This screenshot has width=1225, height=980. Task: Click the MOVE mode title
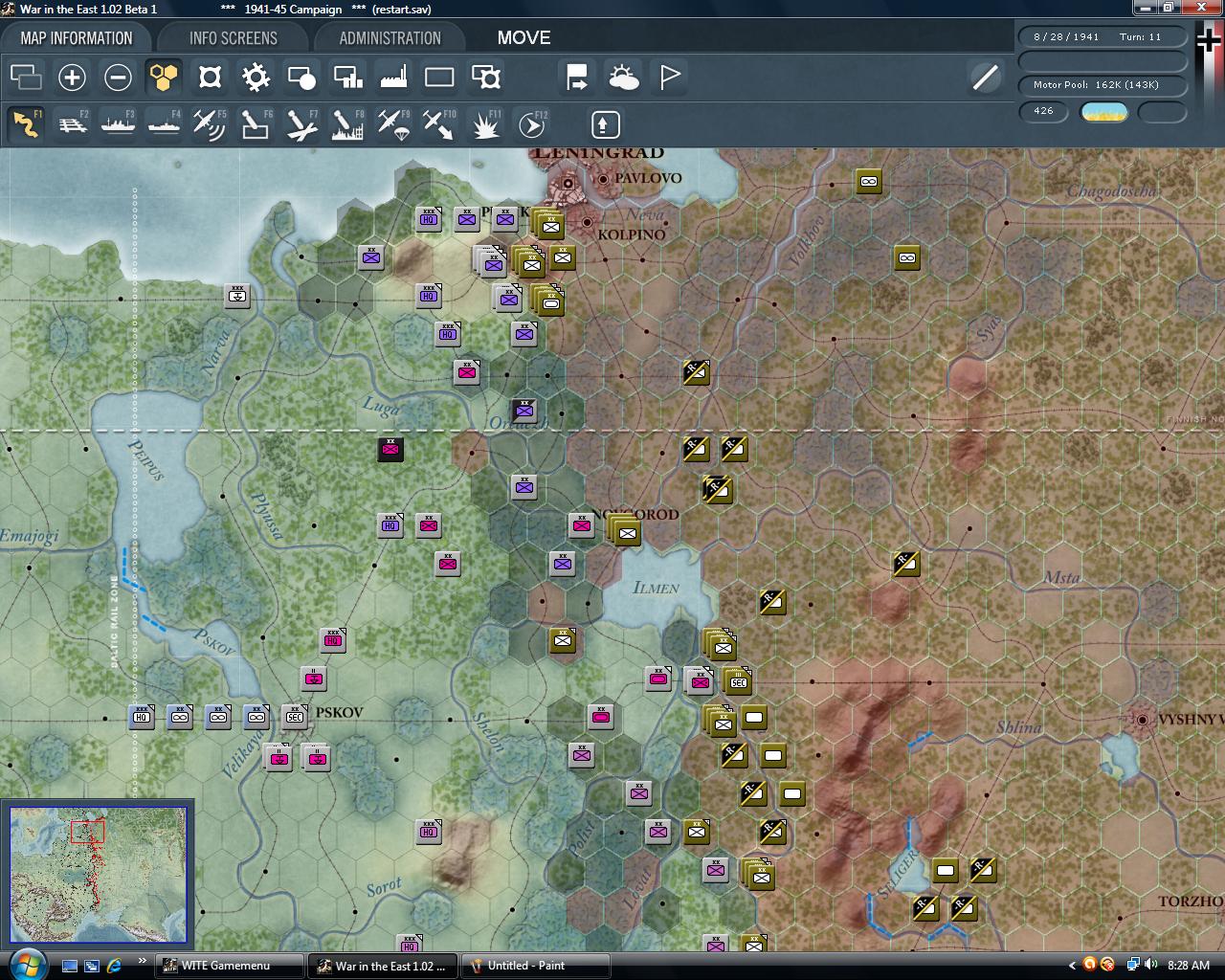pyautogui.click(x=523, y=38)
